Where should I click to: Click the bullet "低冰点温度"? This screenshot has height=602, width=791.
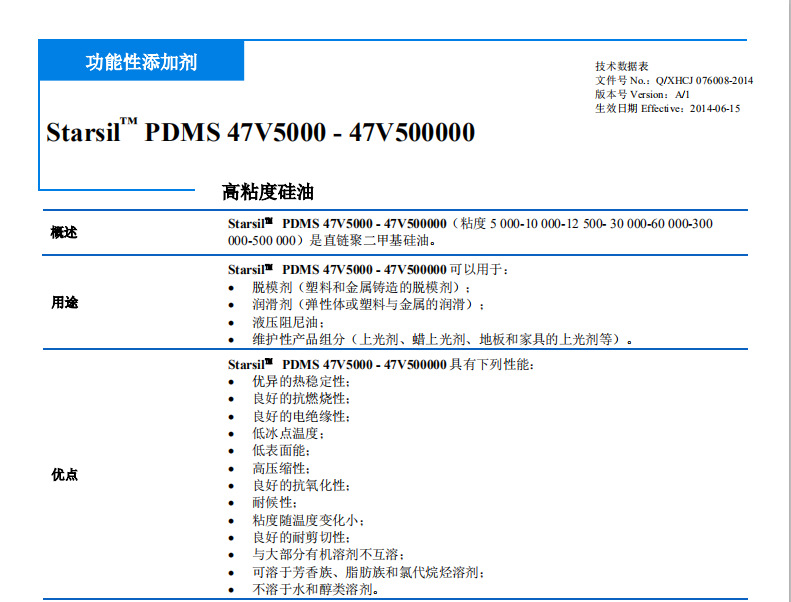288,433
